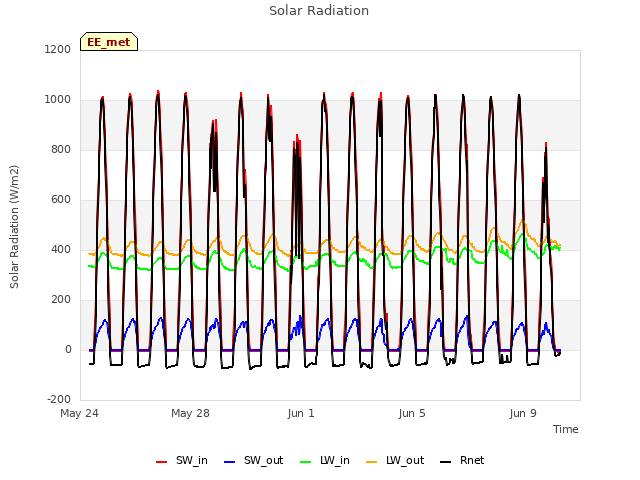Screen dimensions: 640x480
Task: Click the black Rnet legend swatch
Action: [446, 462]
